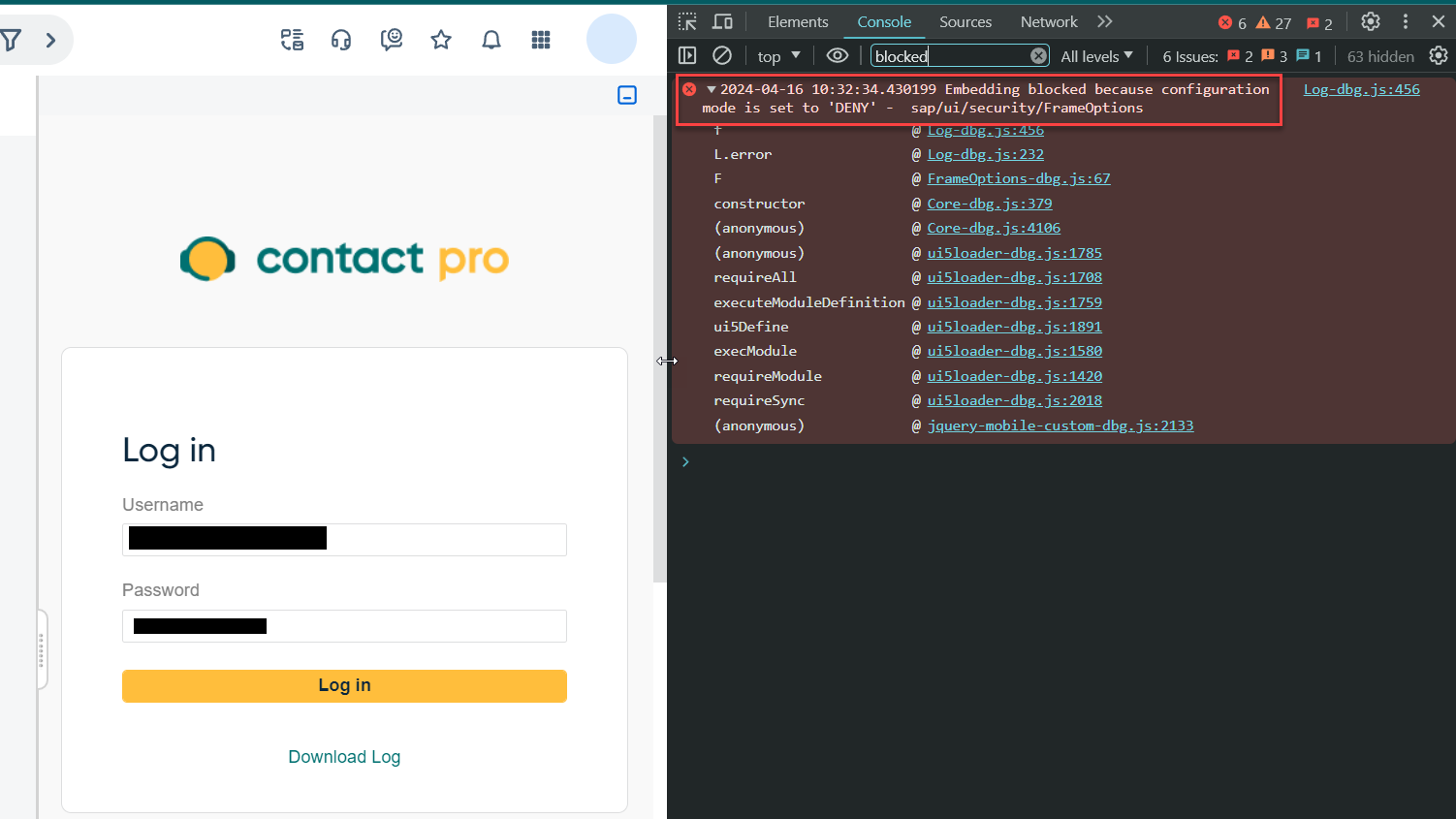The height and width of the screenshot is (819, 1456).
Task: Open Log-dbg.js:232 link
Action: [x=985, y=154]
